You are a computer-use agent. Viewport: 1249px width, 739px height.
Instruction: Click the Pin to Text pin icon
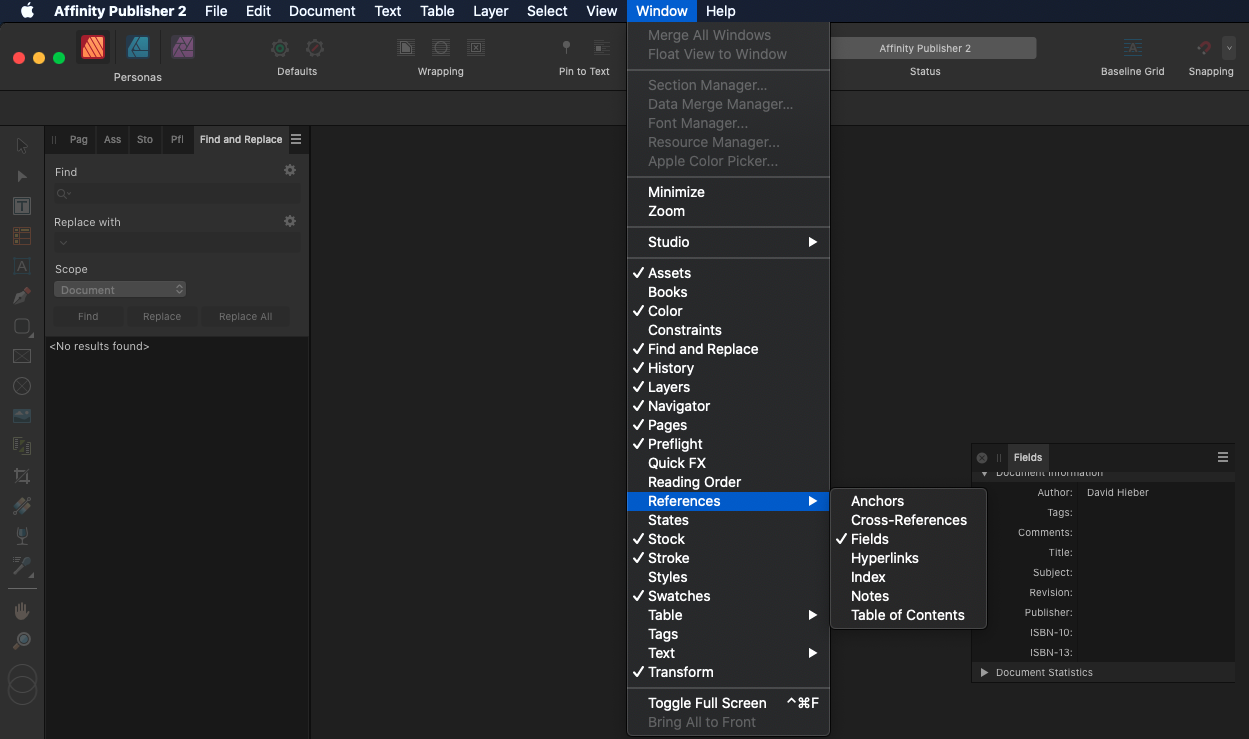click(566, 48)
